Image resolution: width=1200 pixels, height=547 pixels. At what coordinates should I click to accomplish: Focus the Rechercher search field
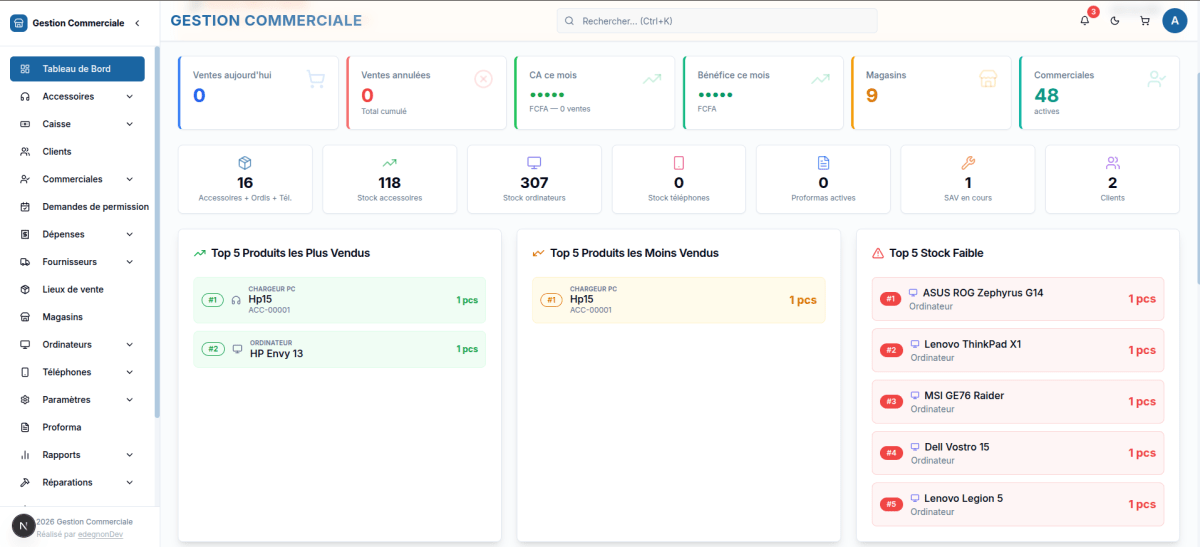coord(717,21)
